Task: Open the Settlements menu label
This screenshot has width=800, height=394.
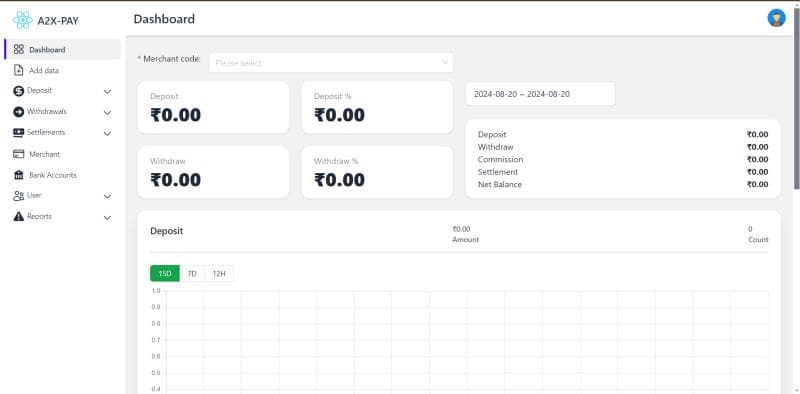Action: 46,132
